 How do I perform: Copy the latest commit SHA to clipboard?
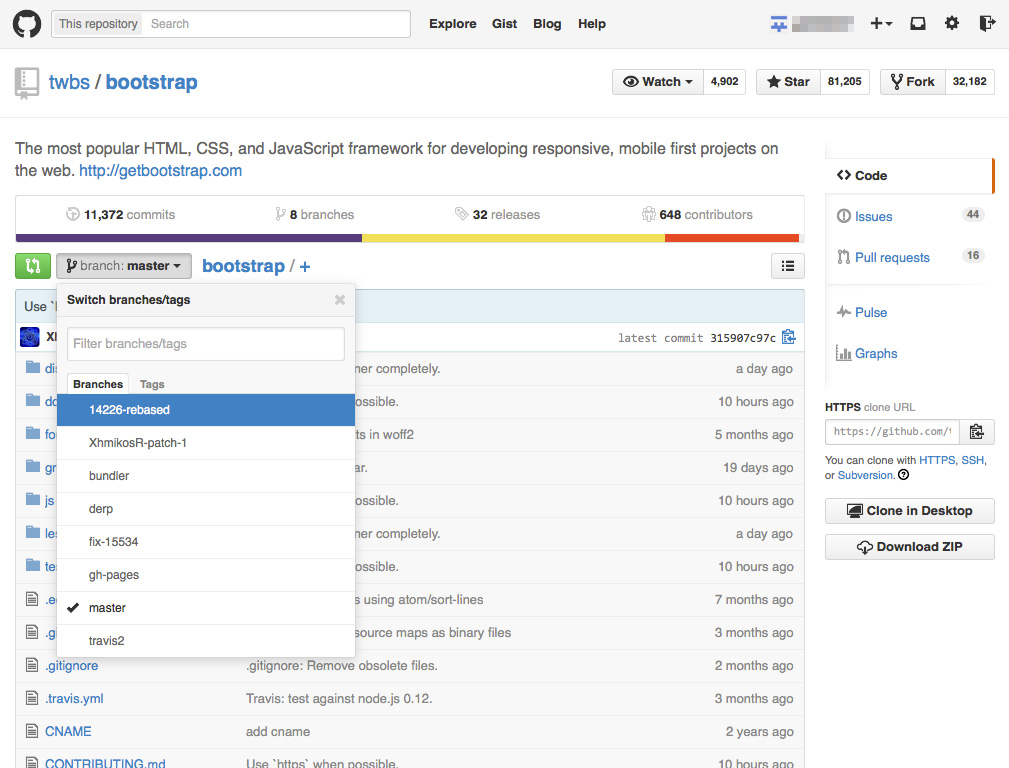coord(789,337)
